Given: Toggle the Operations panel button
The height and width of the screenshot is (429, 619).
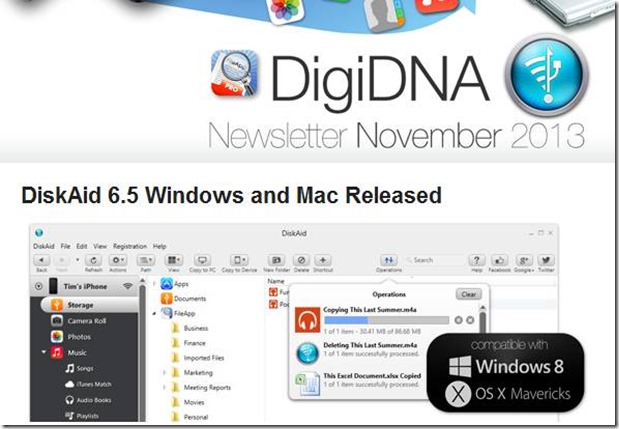Looking at the screenshot, I should [389, 260].
